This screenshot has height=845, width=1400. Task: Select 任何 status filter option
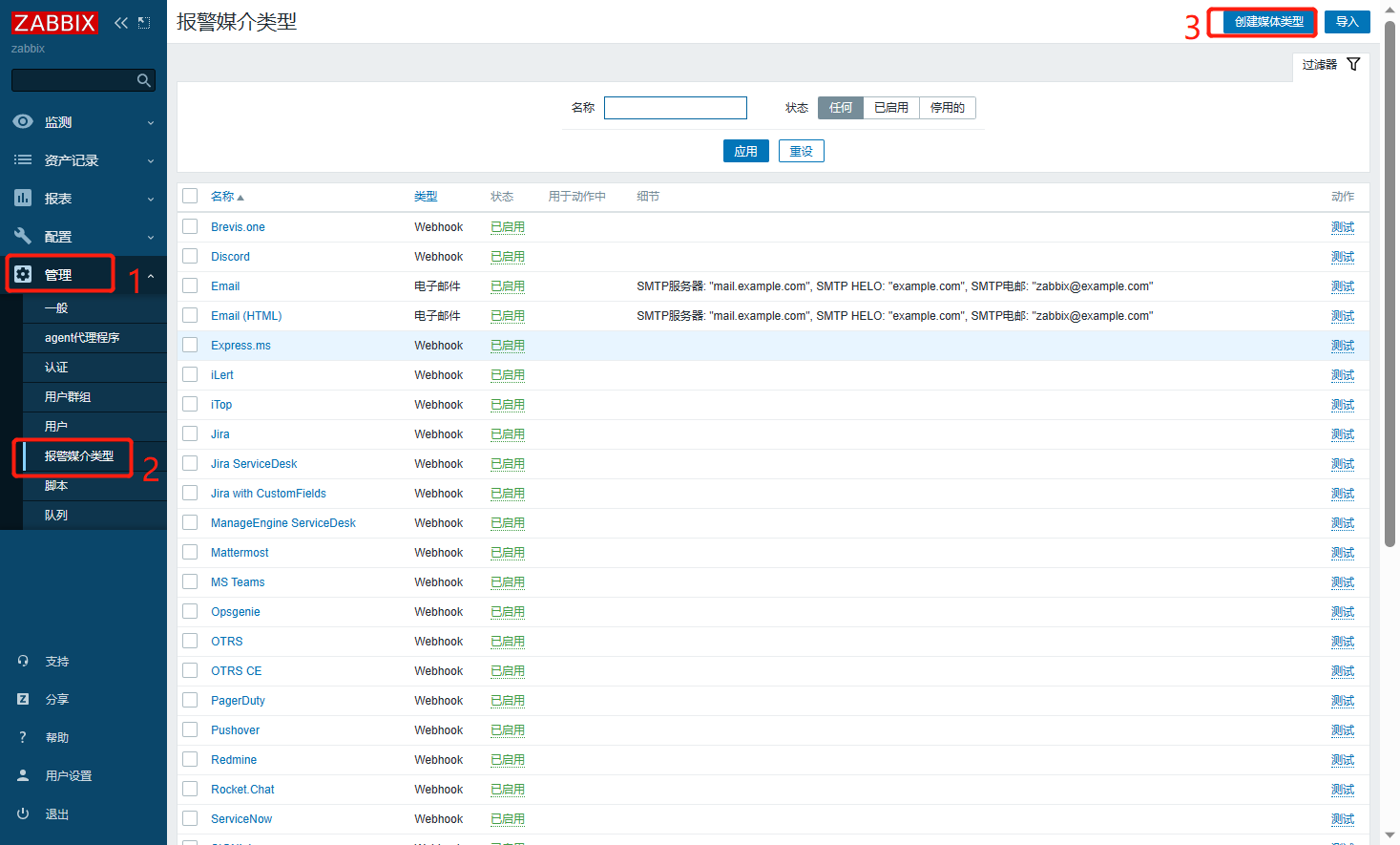coord(841,108)
